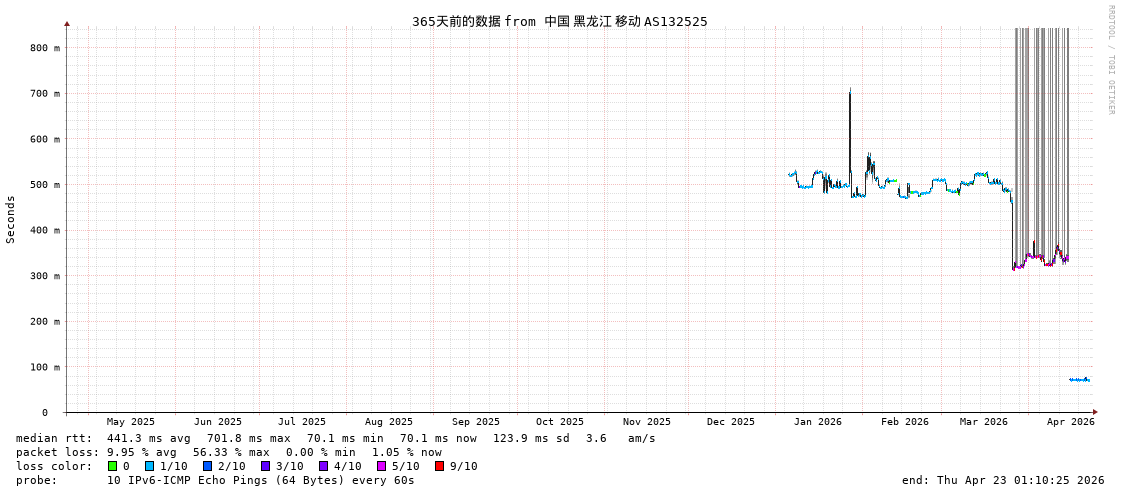Screen dimensions: 1121x494
Task: Click the Apr 2026 x-axis label
Action: 1070,422
